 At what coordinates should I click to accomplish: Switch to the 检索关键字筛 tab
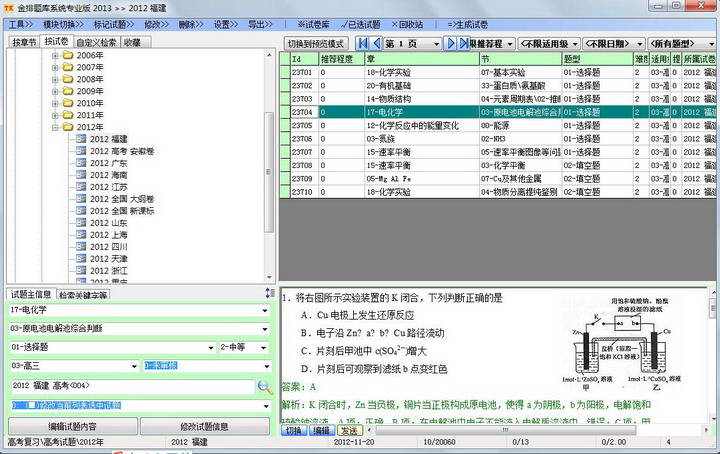pos(83,295)
